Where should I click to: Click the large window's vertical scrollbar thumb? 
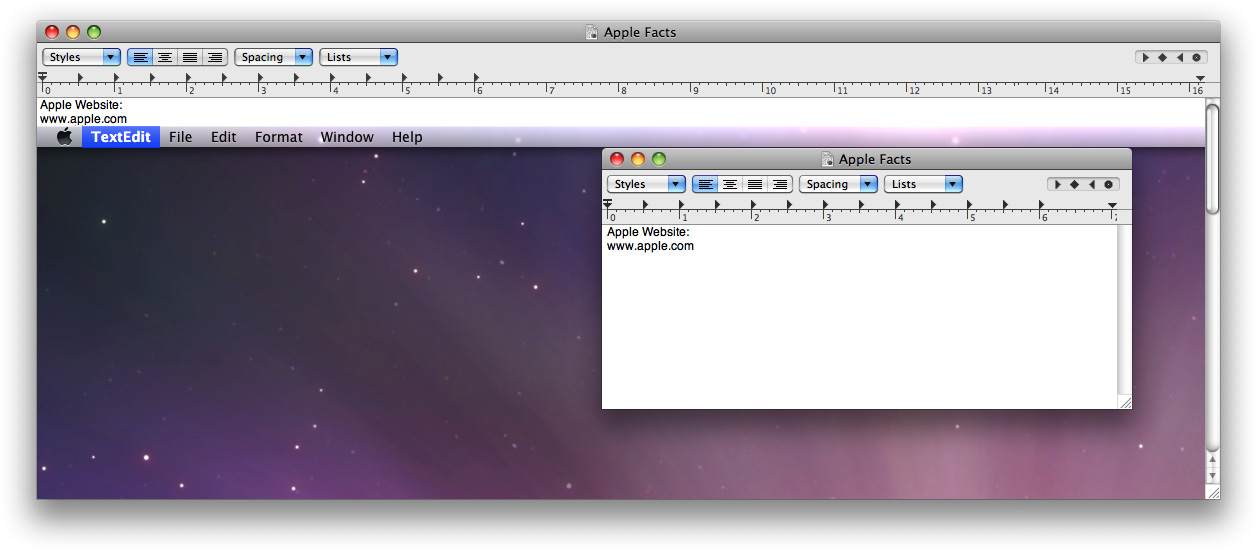coord(1212,158)
